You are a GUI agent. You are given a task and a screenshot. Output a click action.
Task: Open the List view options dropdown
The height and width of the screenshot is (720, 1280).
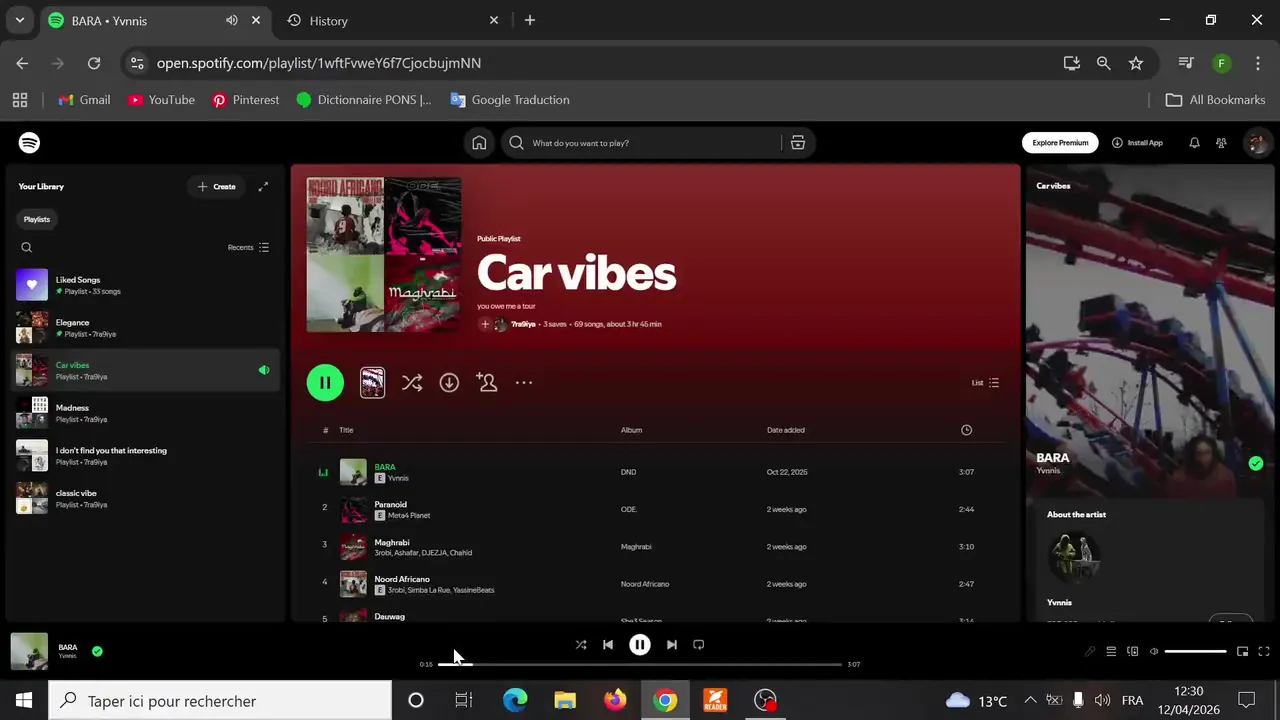pos(985,383)
